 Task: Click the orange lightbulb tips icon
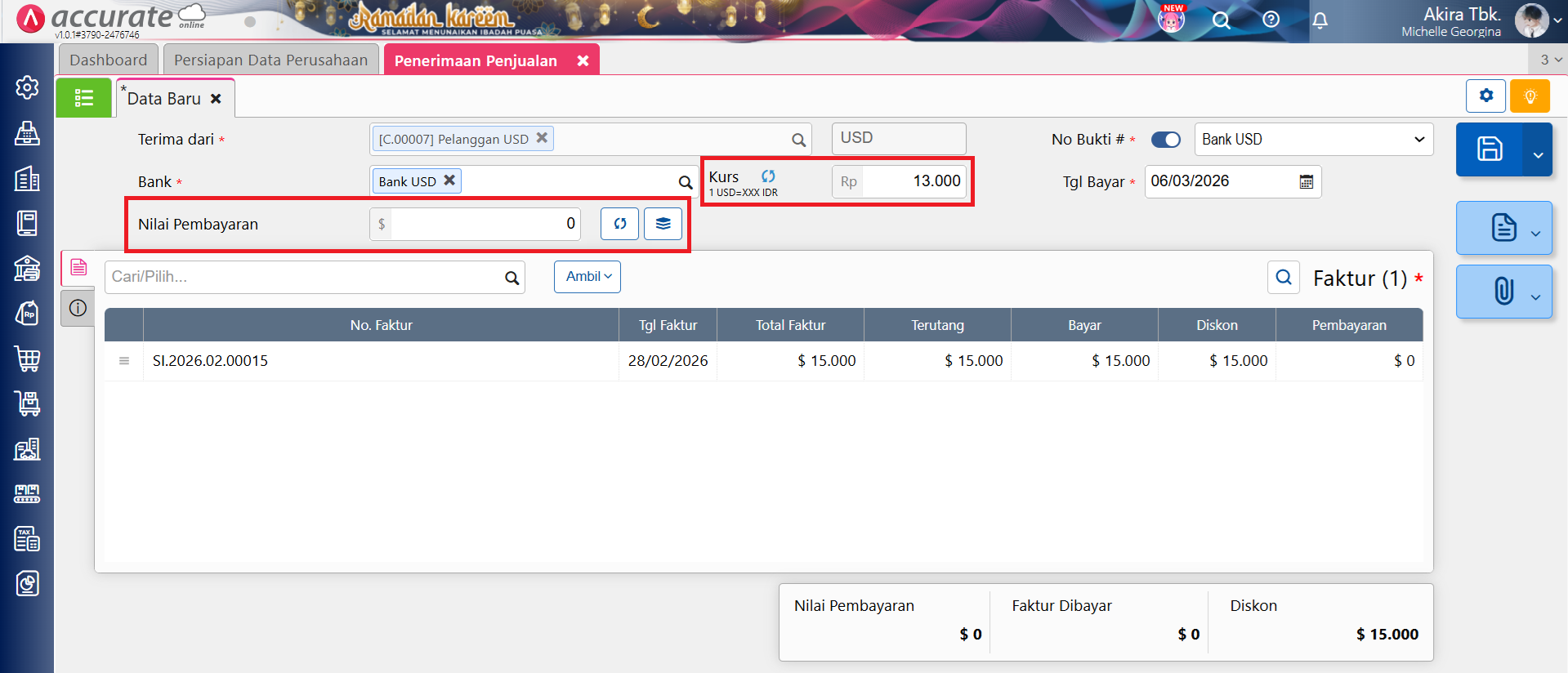[x=1530, y=96]
